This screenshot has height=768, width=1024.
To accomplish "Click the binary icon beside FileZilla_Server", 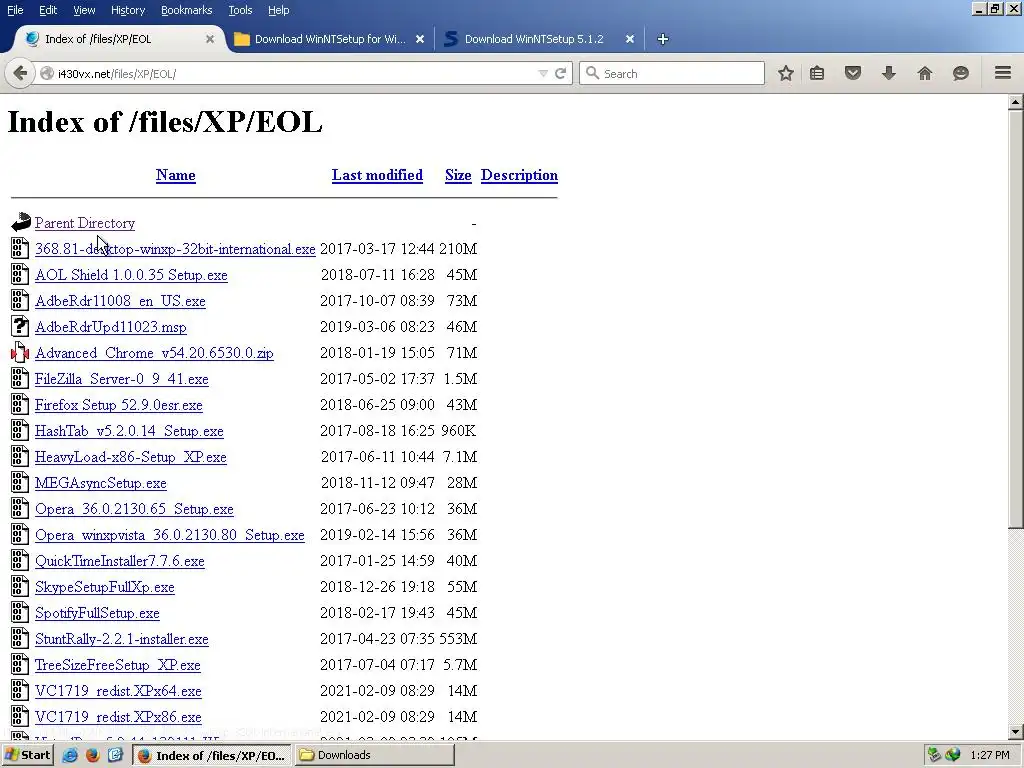I will pos(20,378).
